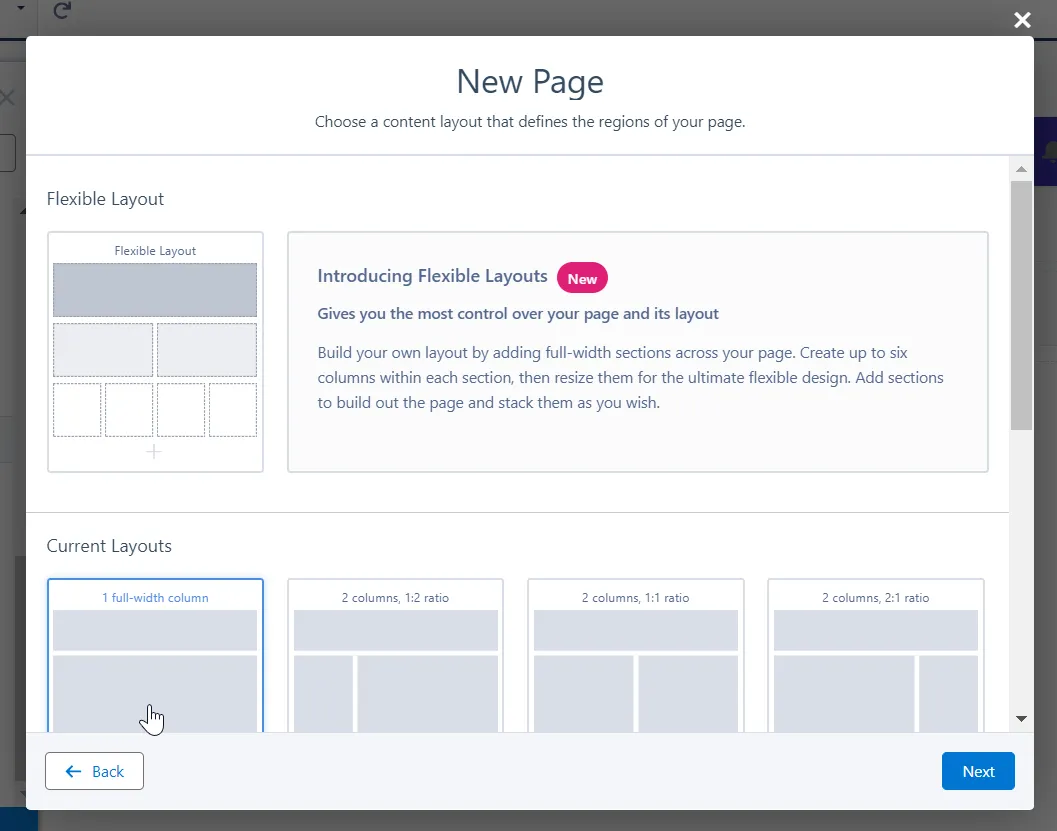
Task: Choose the 2 columns, 2:1 ratio layout
Action: click(x=875, y=655)
